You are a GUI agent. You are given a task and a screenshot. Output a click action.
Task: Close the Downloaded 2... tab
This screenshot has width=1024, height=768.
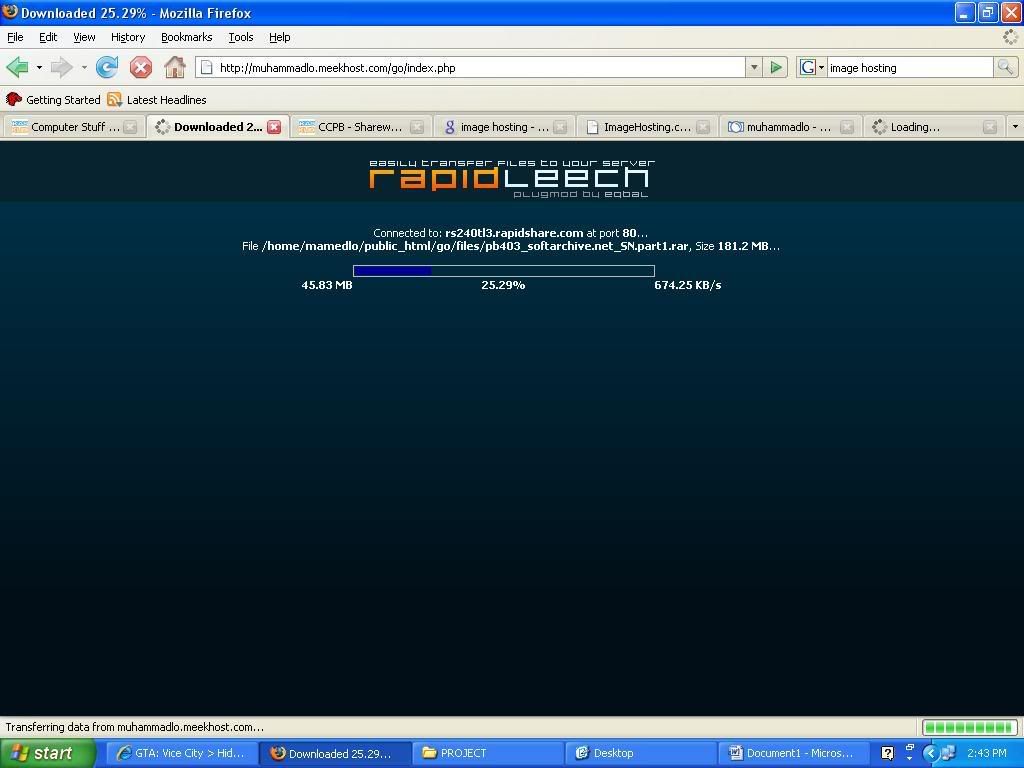coord(274,127)
